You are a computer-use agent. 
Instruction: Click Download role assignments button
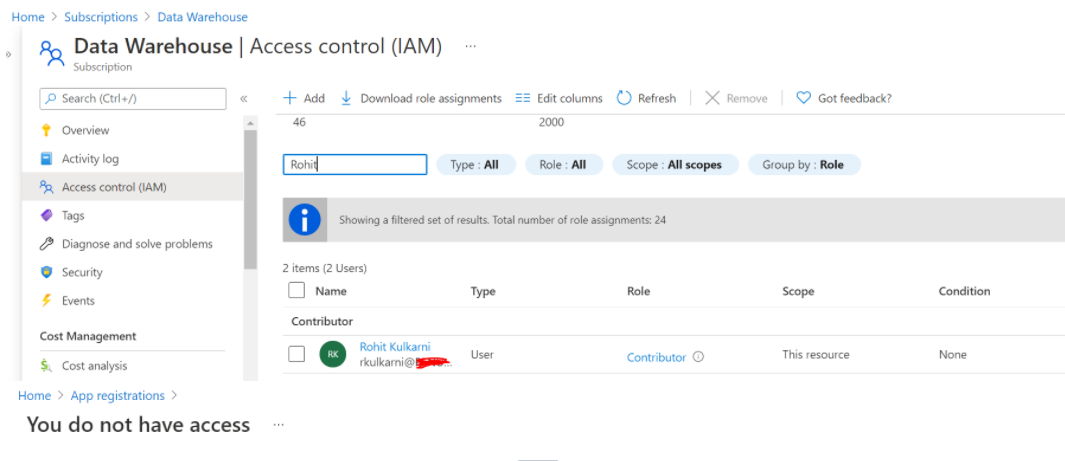point(421,98)
